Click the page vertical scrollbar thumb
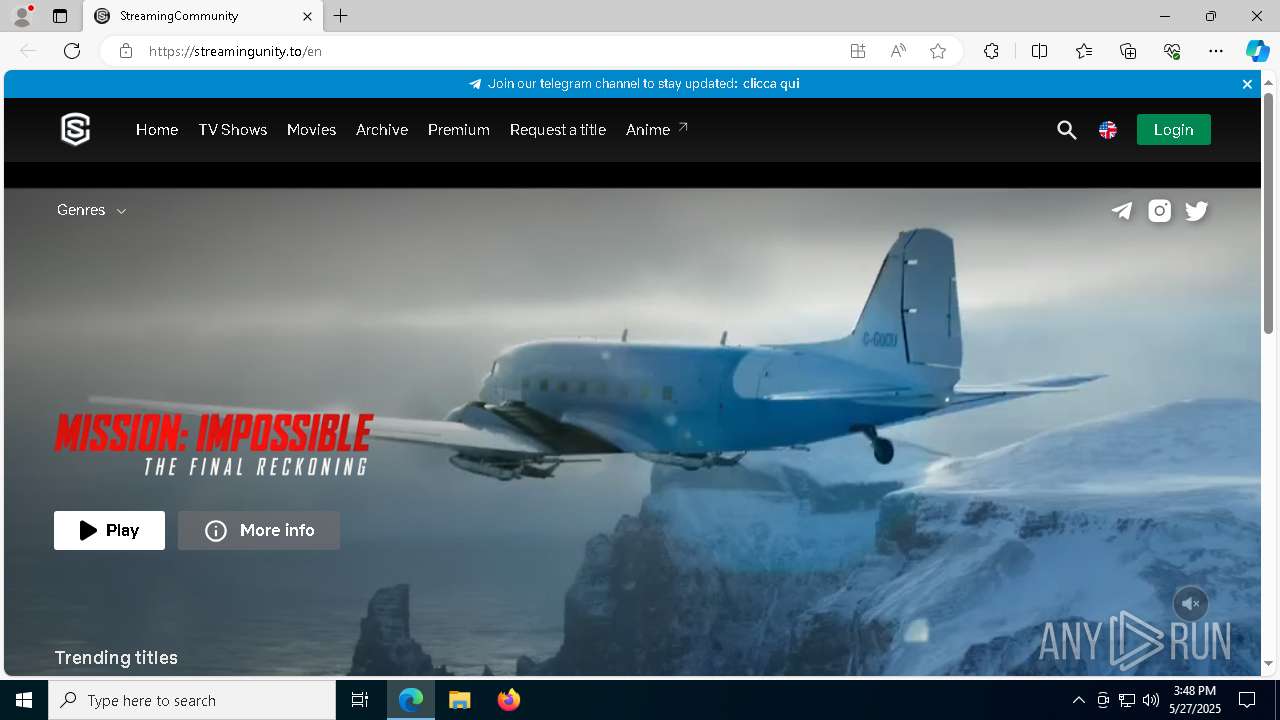The height and width of the screenshot is (720, 1280). point(1268,212)
